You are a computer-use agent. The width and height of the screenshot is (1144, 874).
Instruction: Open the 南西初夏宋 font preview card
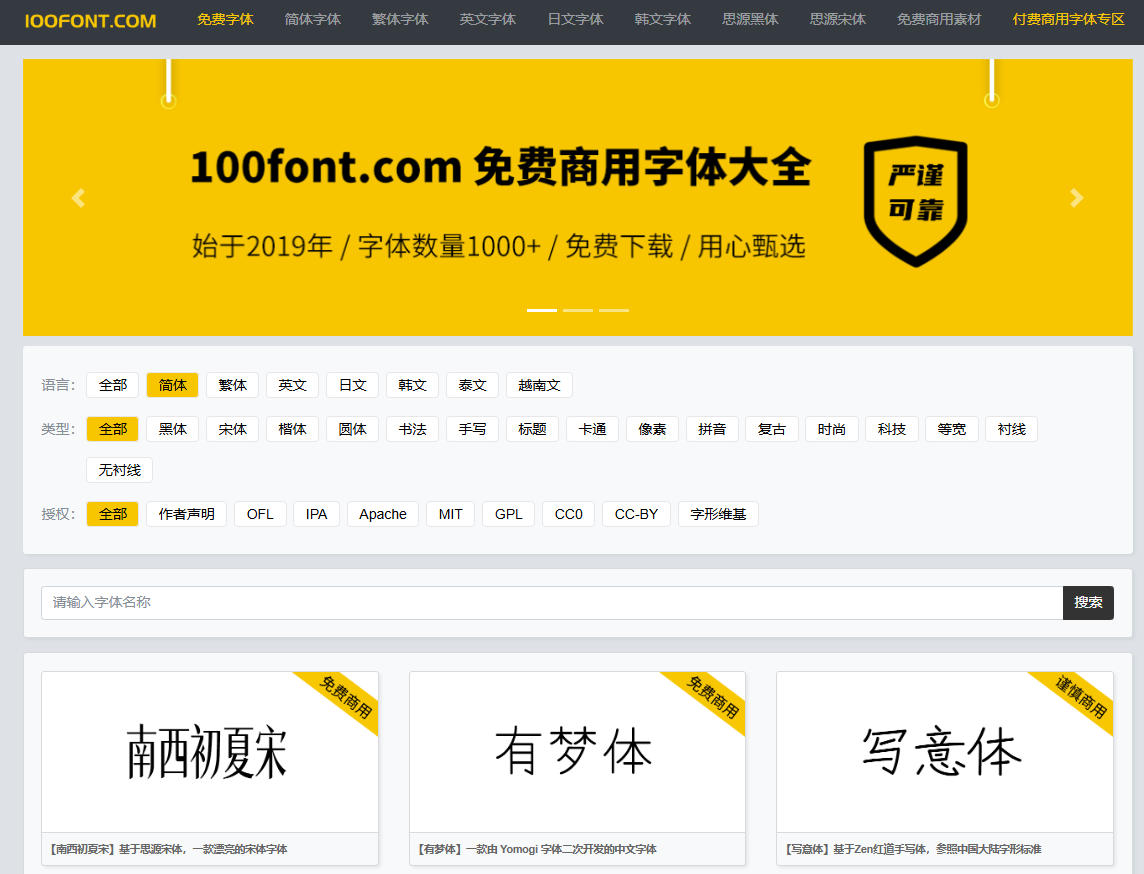[210, 752]
